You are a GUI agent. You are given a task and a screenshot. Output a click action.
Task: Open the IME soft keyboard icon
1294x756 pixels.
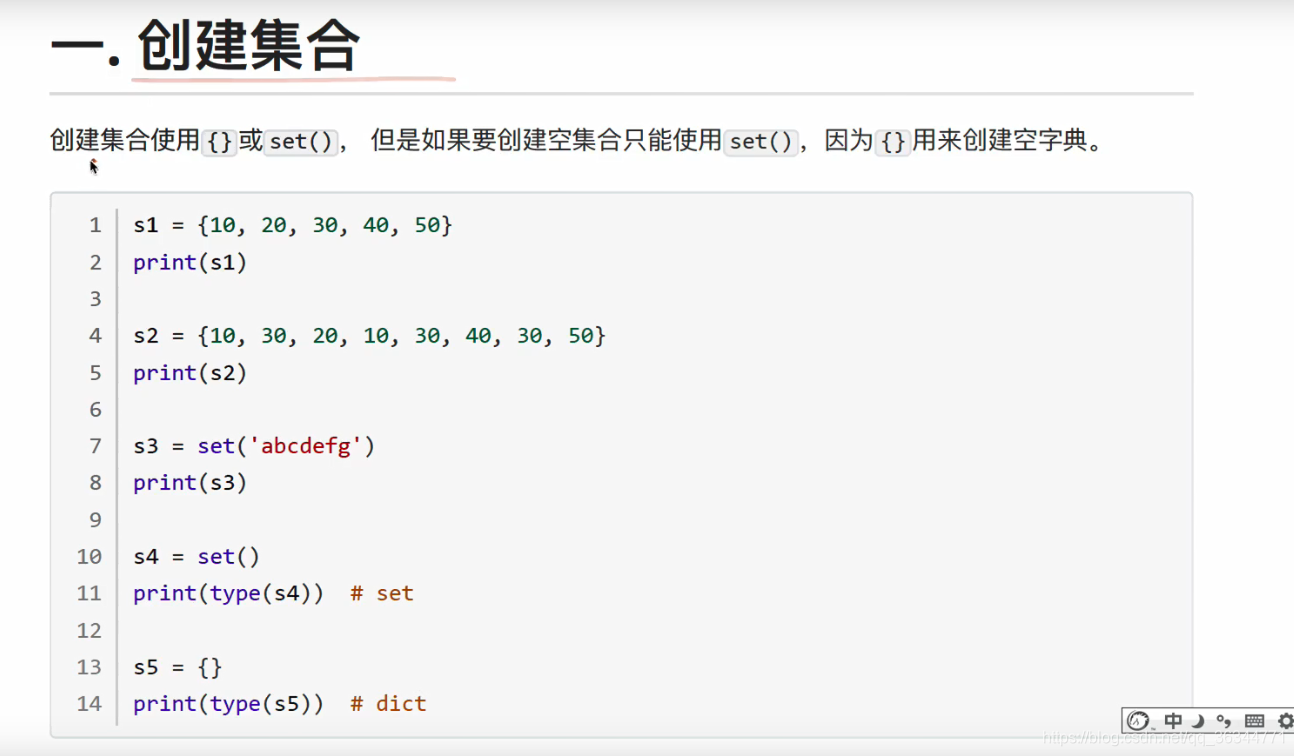pyautogui.click(x=1254, y=722)
